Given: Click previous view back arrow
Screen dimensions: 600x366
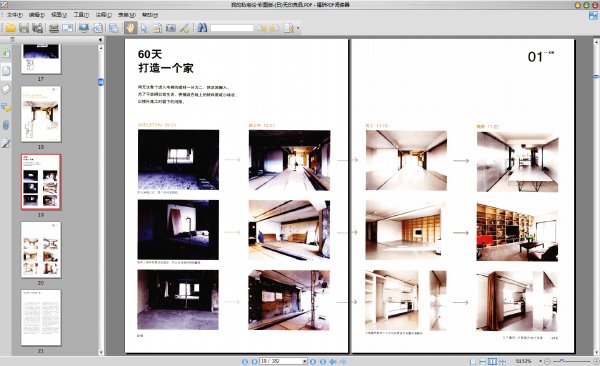Looking at the screenshot, I should click(x=333, y=361).
